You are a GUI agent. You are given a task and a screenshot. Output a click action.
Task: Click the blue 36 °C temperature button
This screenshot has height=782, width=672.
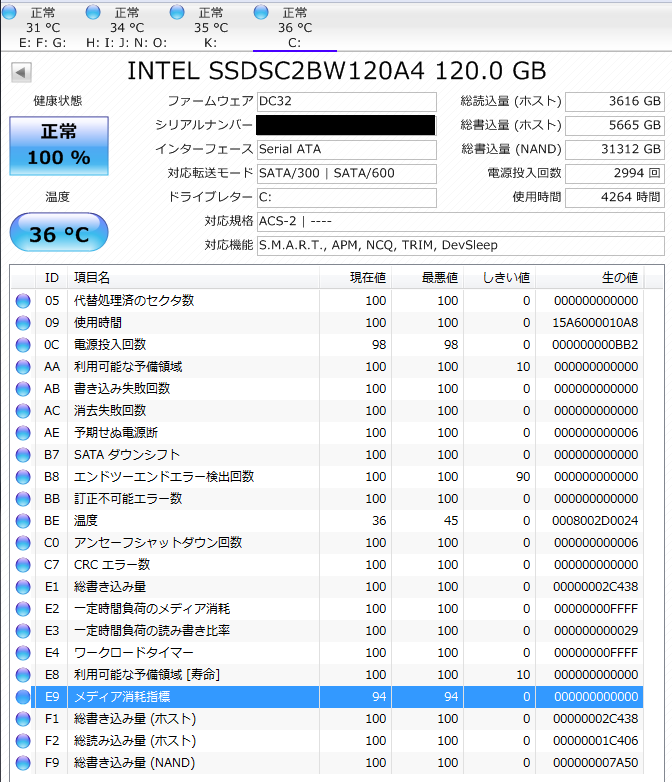pyautogui.click(x=59, y=232)
